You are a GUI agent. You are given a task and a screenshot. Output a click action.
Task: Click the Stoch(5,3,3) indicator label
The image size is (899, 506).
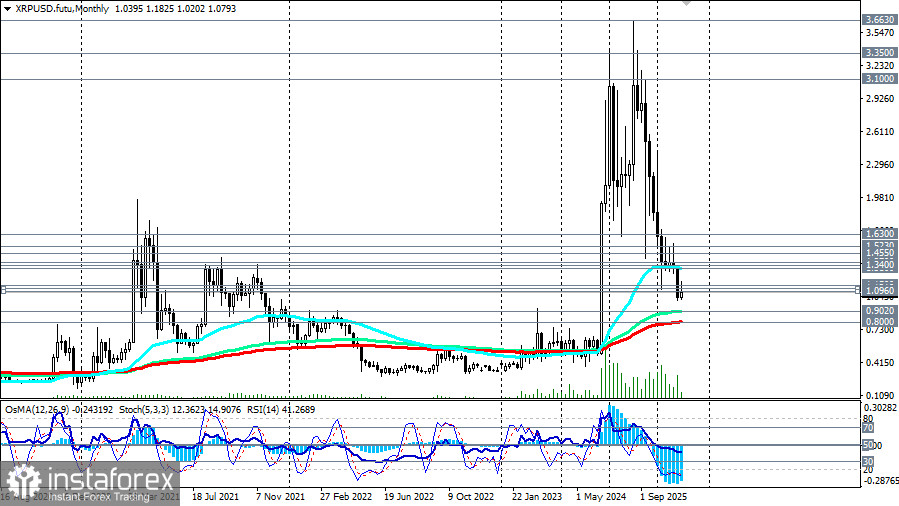tap(144, 410)
